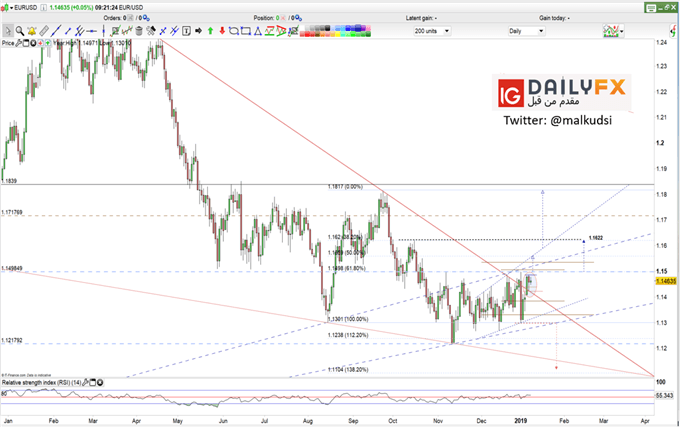
Task: Activate the magnifying glass zoom tool
Action: [20, 31]
